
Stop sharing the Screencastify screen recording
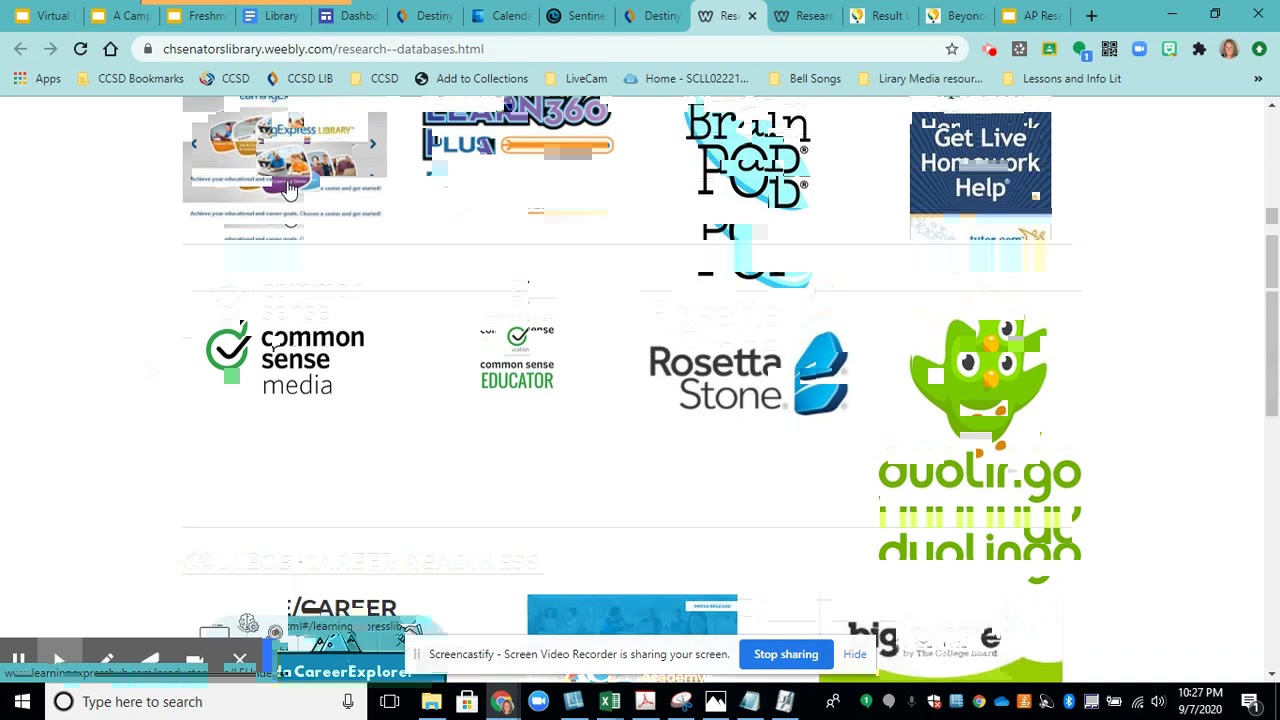point(786,654)
